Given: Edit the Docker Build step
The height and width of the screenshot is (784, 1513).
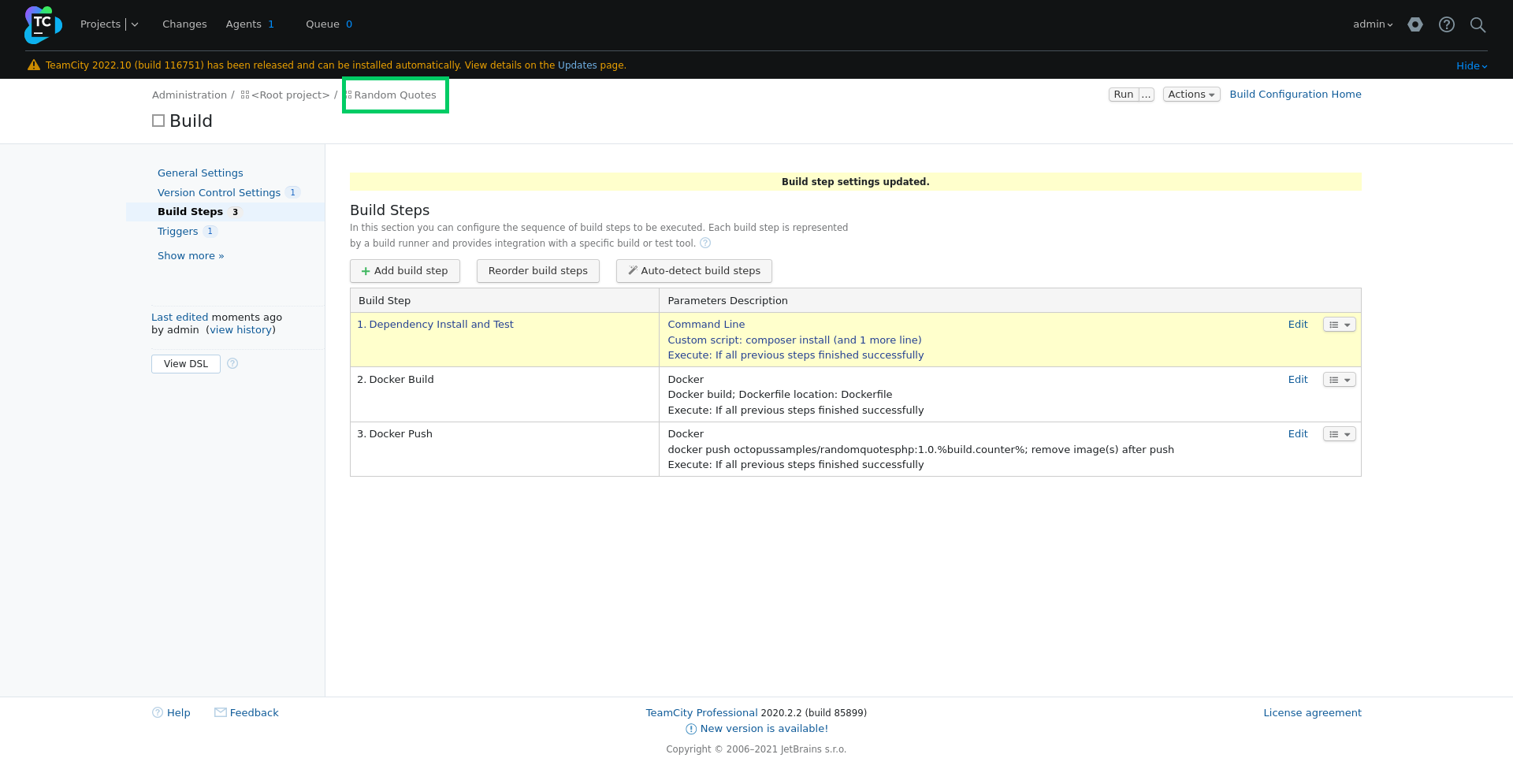Looking at the screenshot, I should tap(1298, 380).
